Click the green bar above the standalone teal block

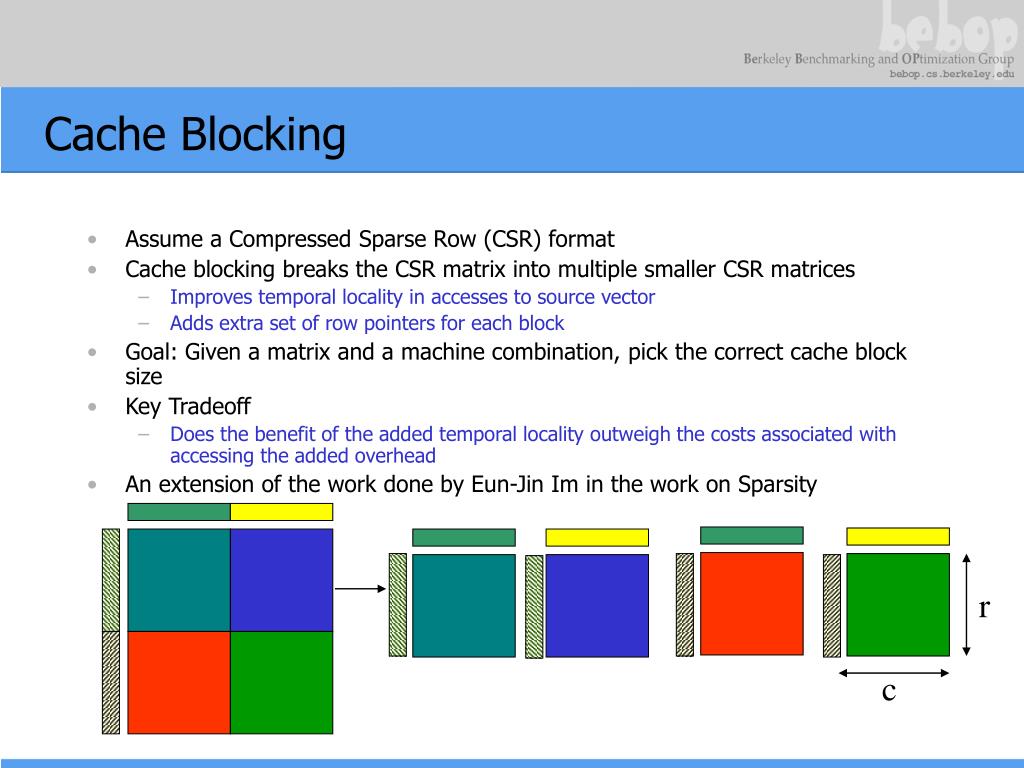click(x=464, y=537)
